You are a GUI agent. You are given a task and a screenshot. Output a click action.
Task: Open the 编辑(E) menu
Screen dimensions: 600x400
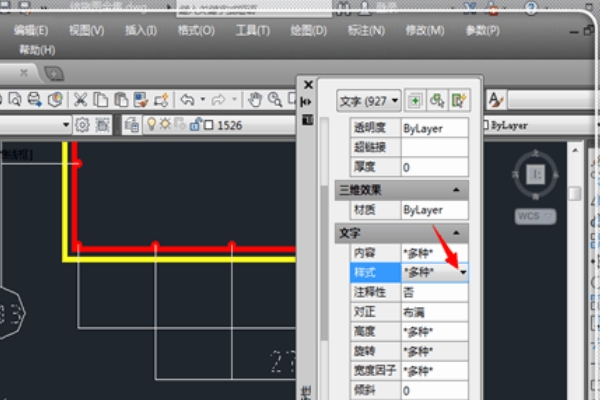click(x=31, y=31)
